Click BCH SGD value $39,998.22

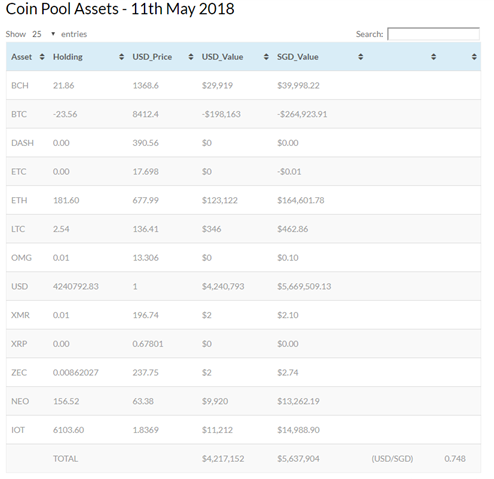coord(298,86)
